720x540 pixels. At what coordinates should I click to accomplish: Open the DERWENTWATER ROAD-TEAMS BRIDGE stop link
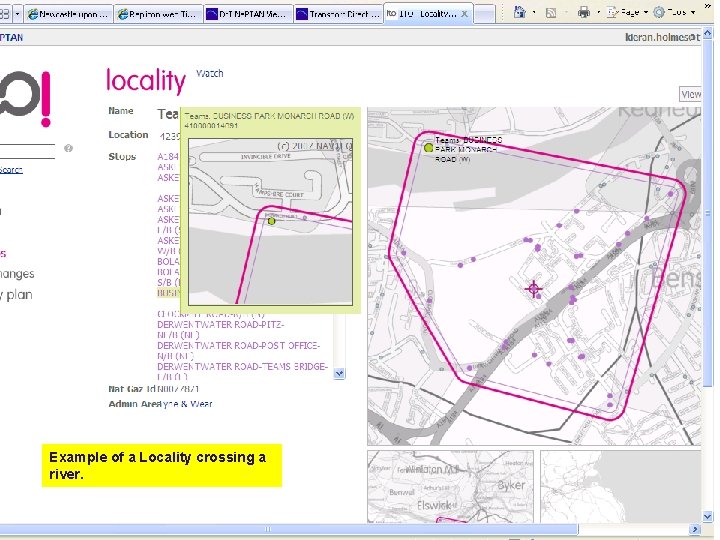click(242, 371)
